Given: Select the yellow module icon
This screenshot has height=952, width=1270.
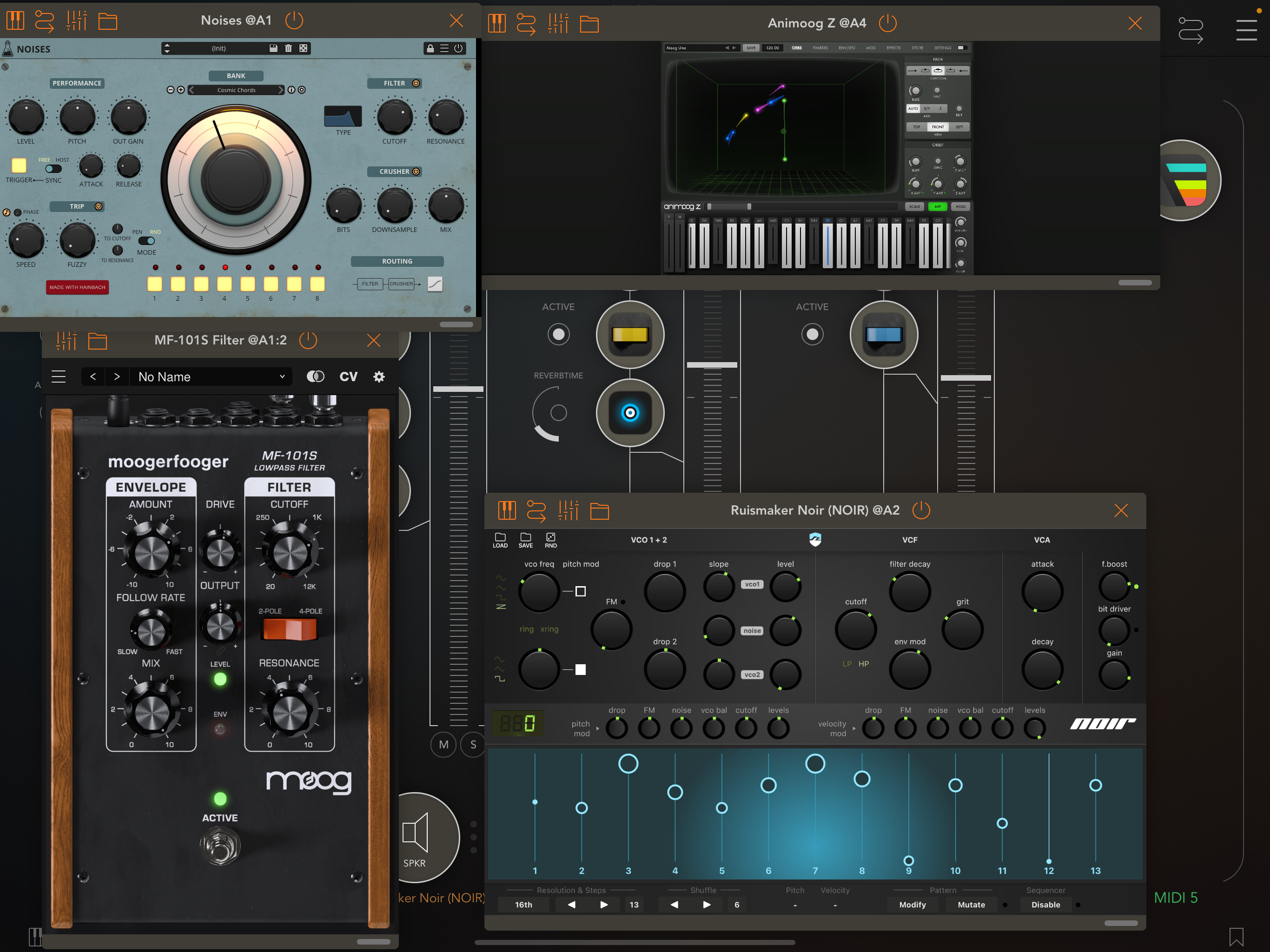Looking at the screenshot, I should (630, 334).
